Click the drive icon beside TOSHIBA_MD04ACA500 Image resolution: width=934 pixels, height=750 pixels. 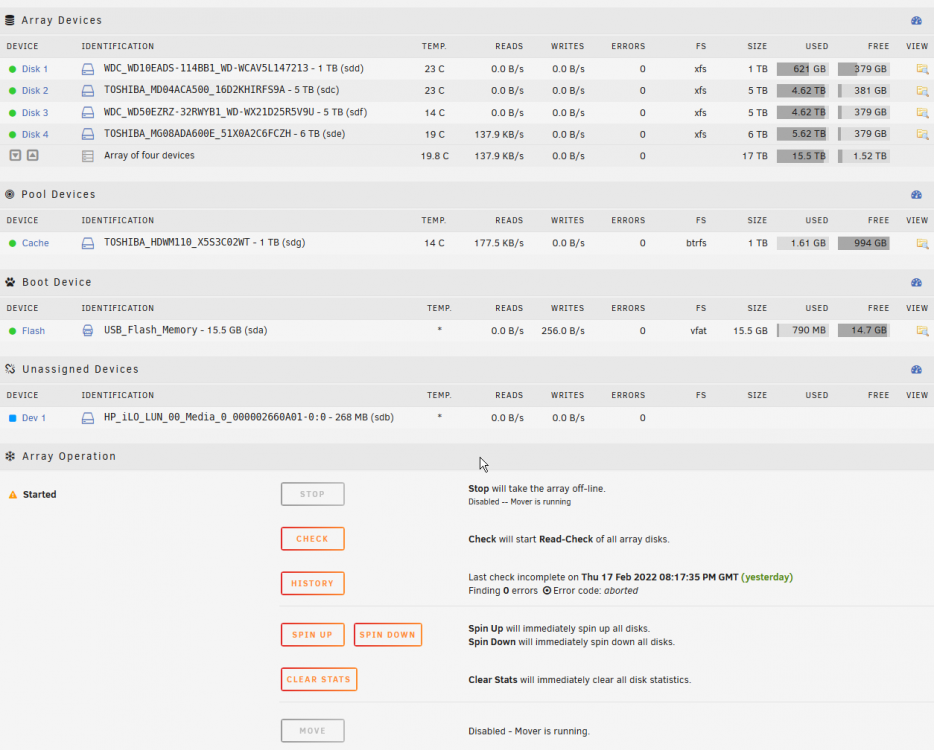pyautogui.click(x=88, y=91)
